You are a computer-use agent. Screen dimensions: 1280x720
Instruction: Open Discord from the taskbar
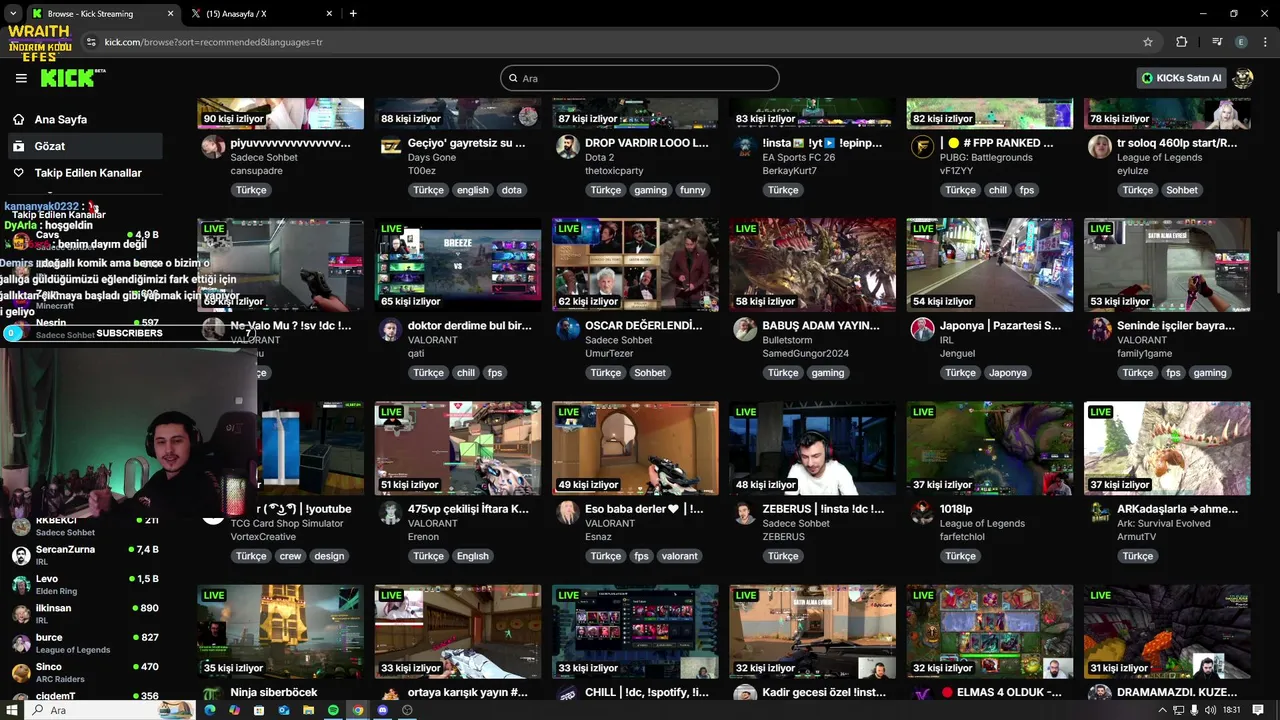point(382,710)
